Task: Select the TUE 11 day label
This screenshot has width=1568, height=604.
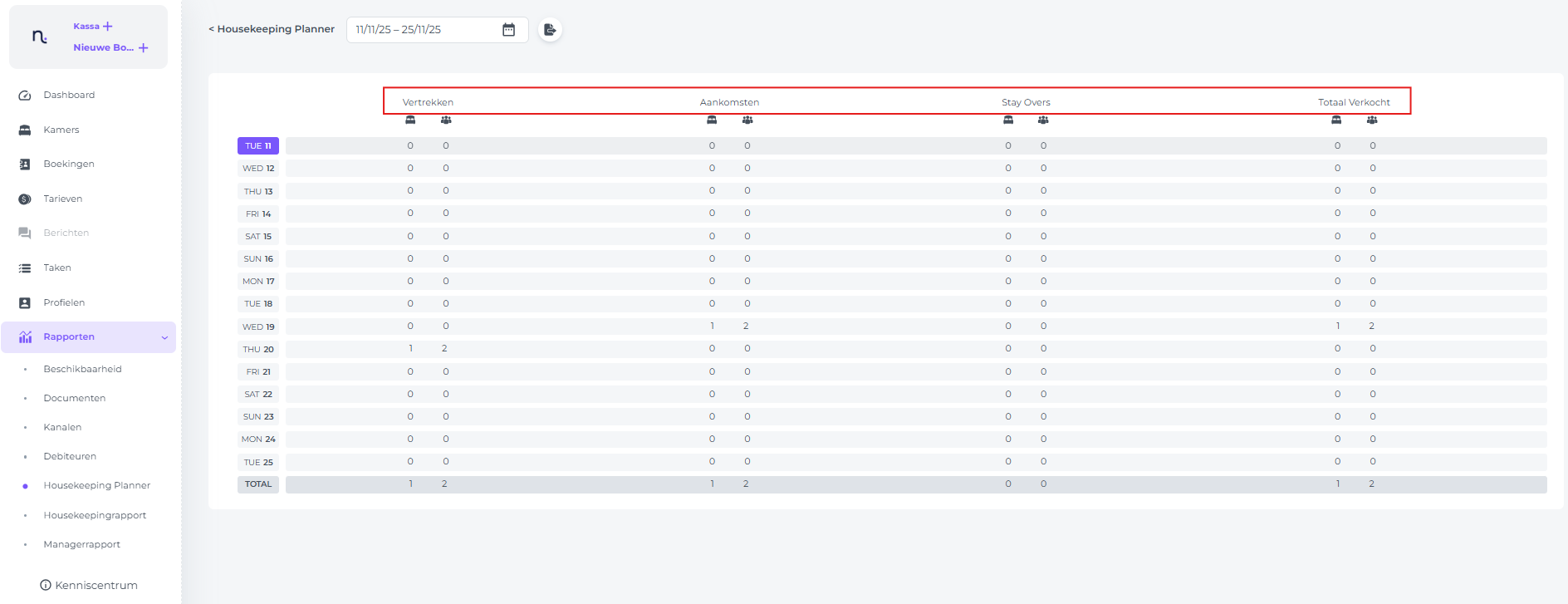Action: click(x=258, y=146)
